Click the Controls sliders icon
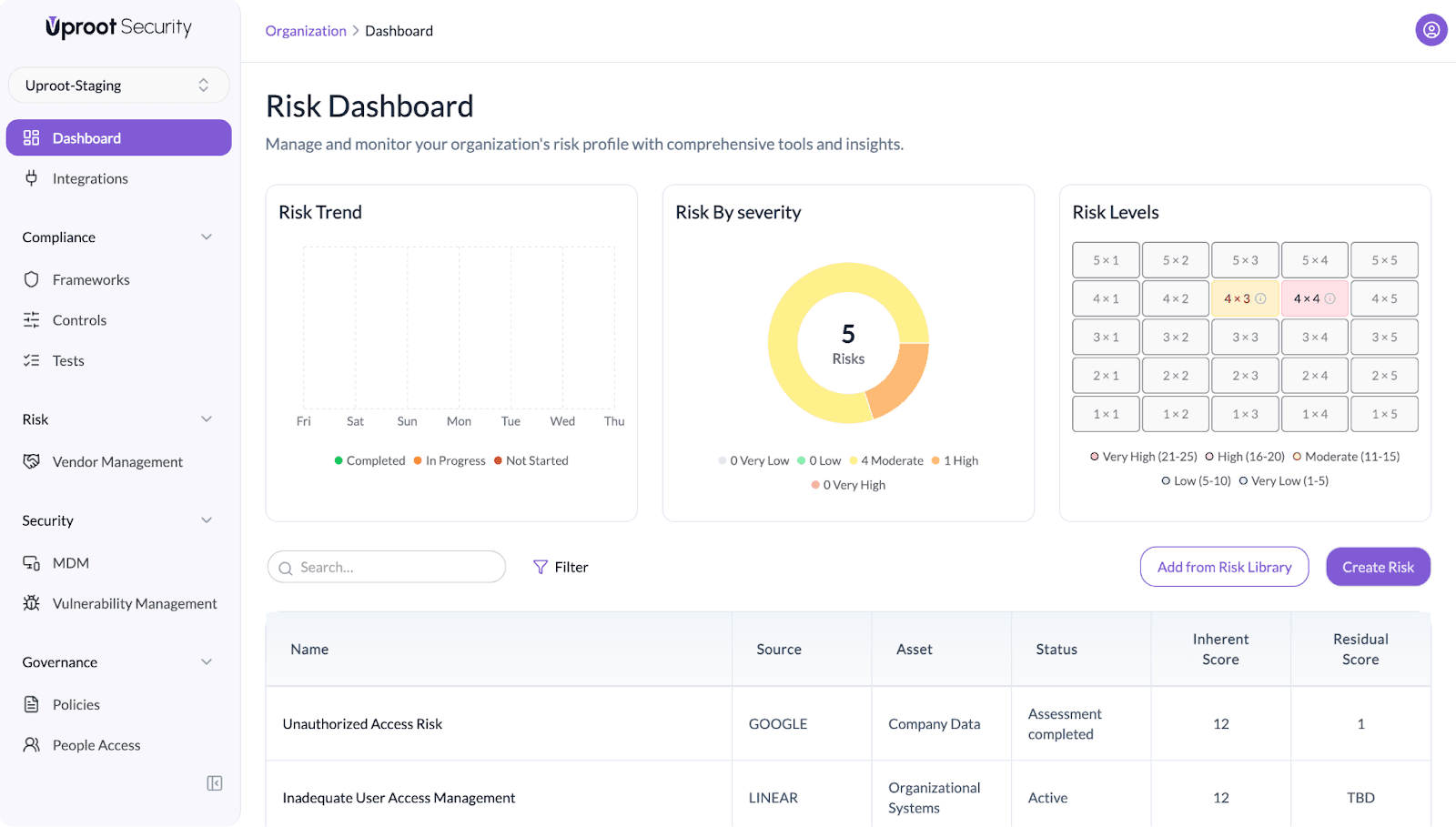Image resolution: width=1456 pixels, height=827 pixels. 32,320
